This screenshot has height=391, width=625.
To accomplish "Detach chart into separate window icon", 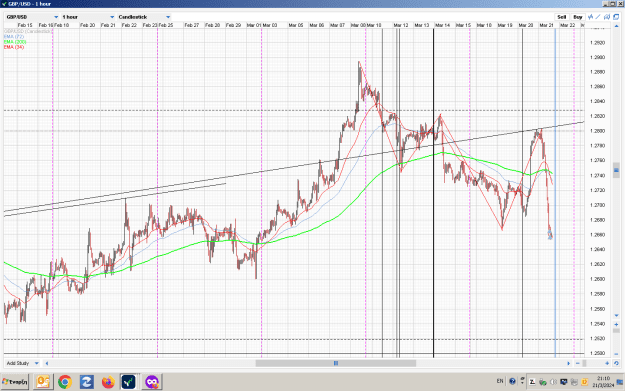I will [616, 17].
